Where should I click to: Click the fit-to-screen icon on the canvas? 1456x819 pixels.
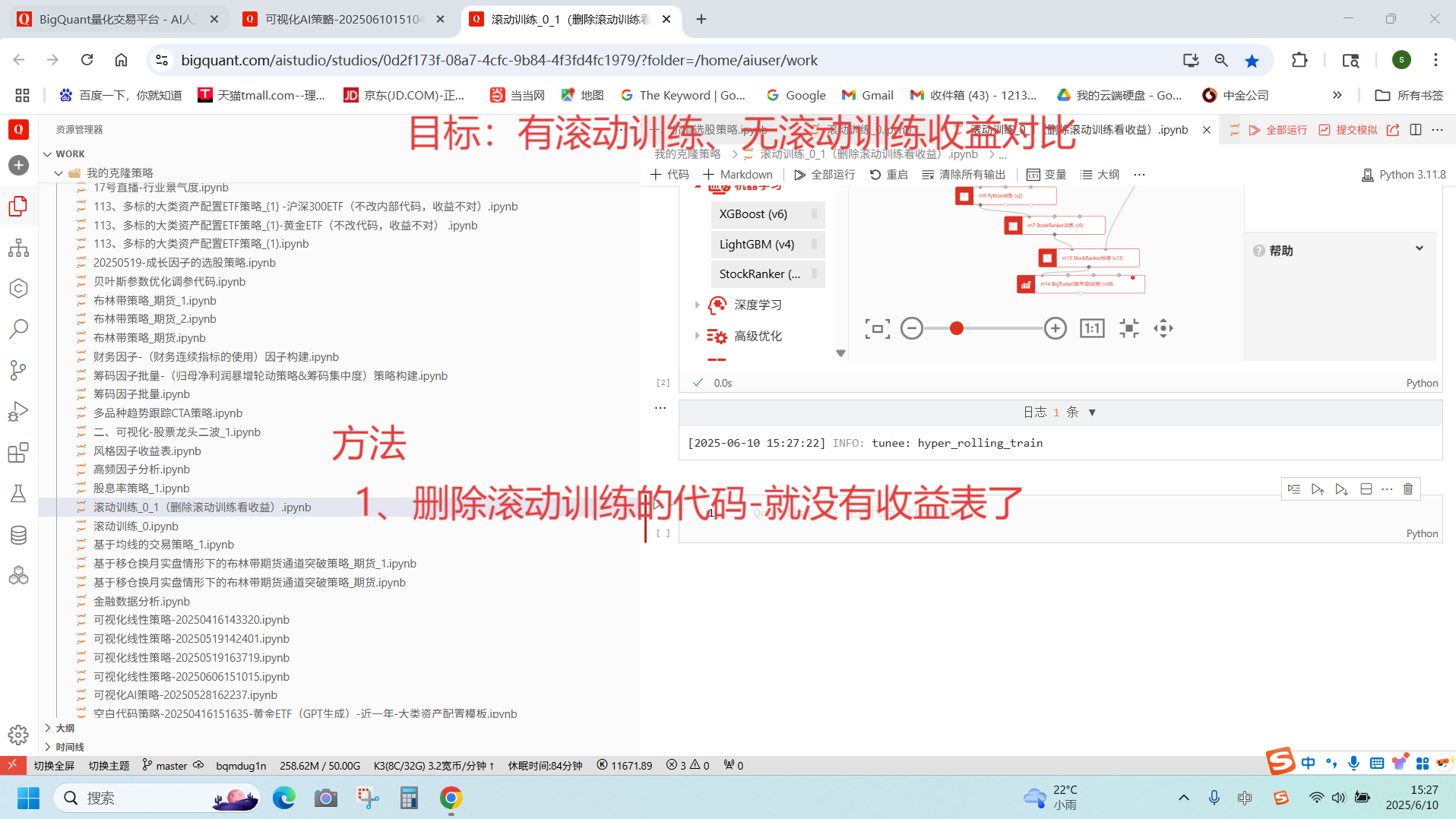(877, 328)
